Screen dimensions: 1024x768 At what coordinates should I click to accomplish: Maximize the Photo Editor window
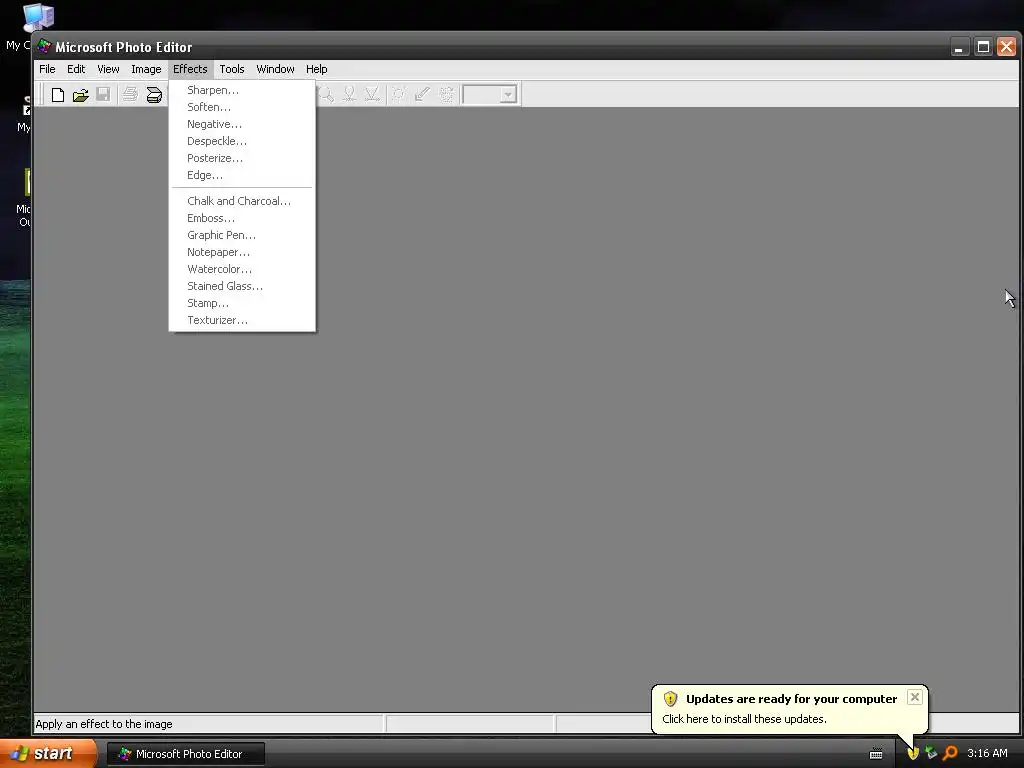[x=983, y=47]
